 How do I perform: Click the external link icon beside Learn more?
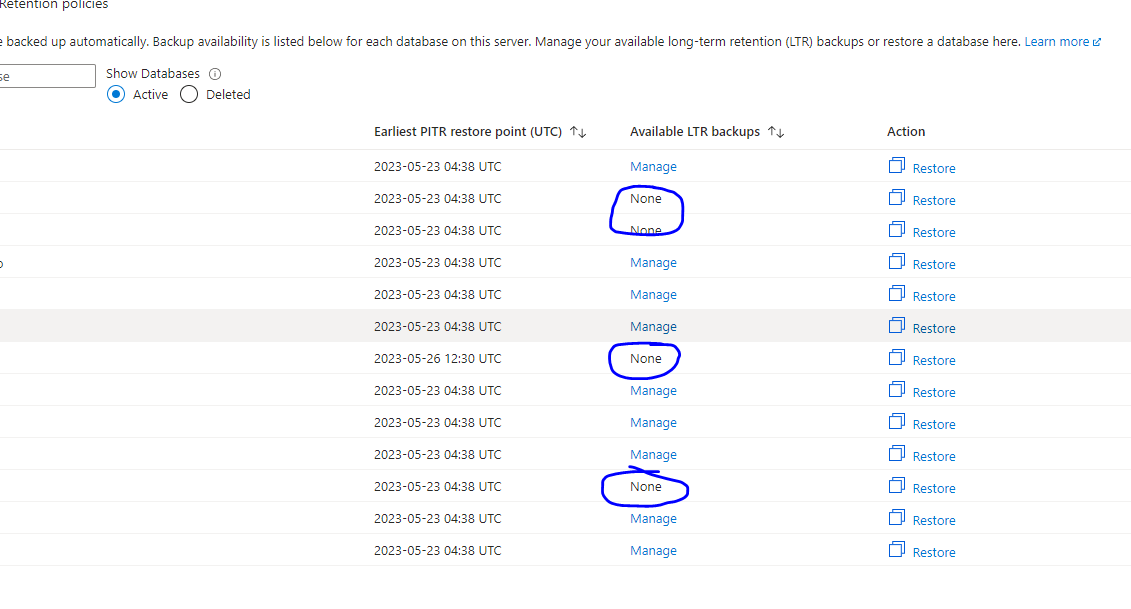[1097, 42]
